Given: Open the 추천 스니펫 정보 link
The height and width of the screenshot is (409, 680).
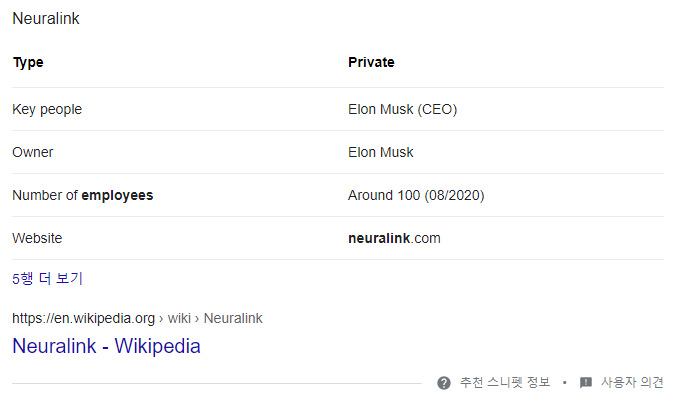Looking at the screenshot, I should tap(505, 382).
